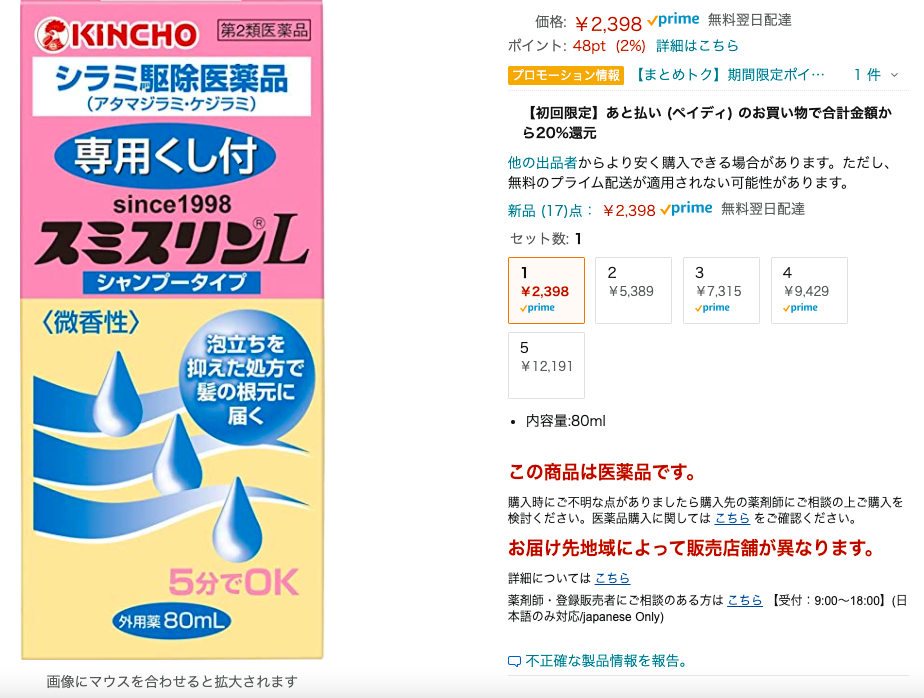Open the 他の出品者 other sellers link
Image resolution: width=924 pixels, height=698 pixels.
(x=542, y=163)
